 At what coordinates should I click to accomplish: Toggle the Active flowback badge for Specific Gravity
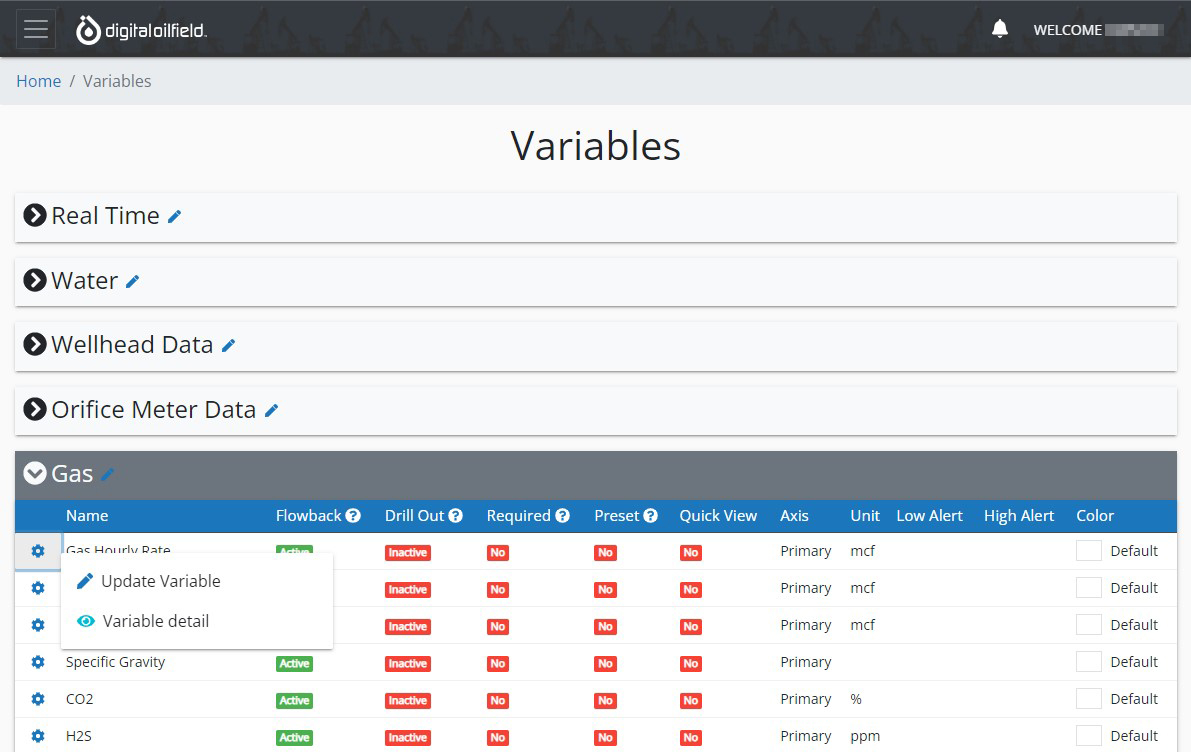(x=294, y=662)
